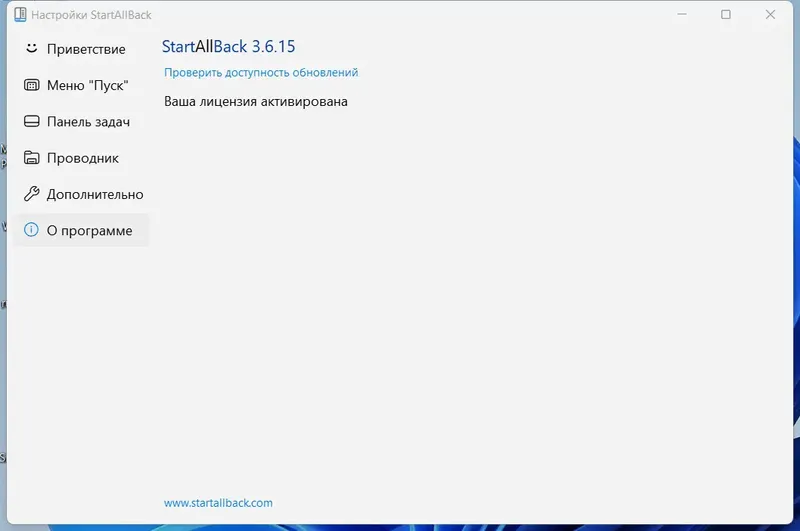
Task: Open the www.startallback.com link
Action: (218, 503)
